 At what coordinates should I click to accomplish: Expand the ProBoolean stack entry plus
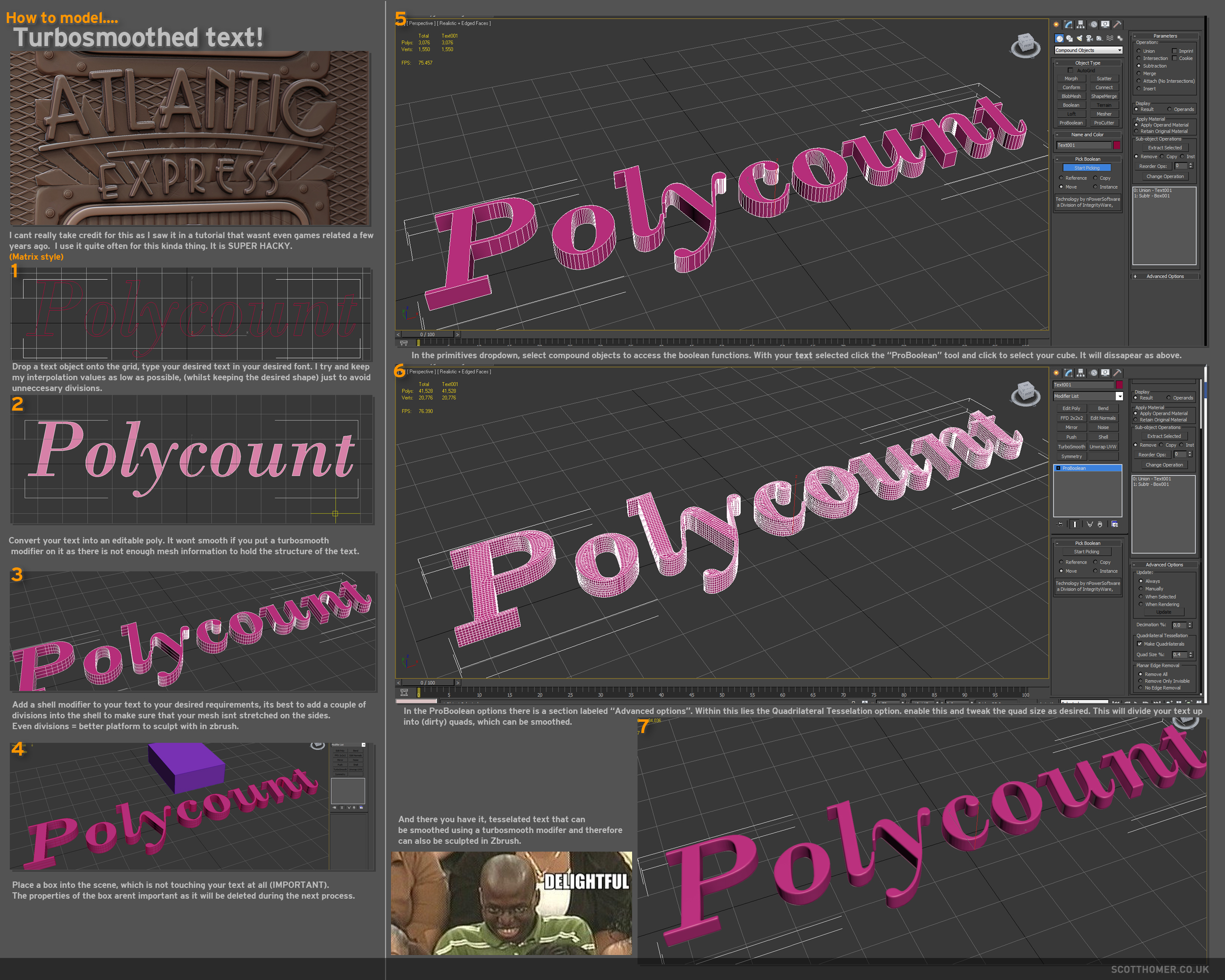point(1058,468)
